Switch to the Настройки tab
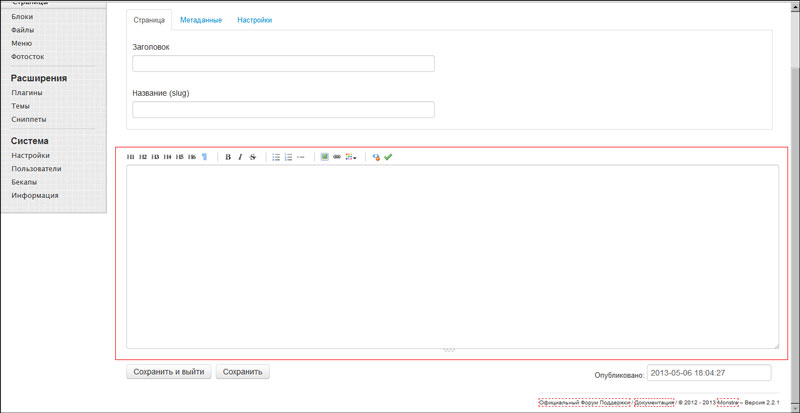Screen dimensions: 800x413 tap(254, 20)
